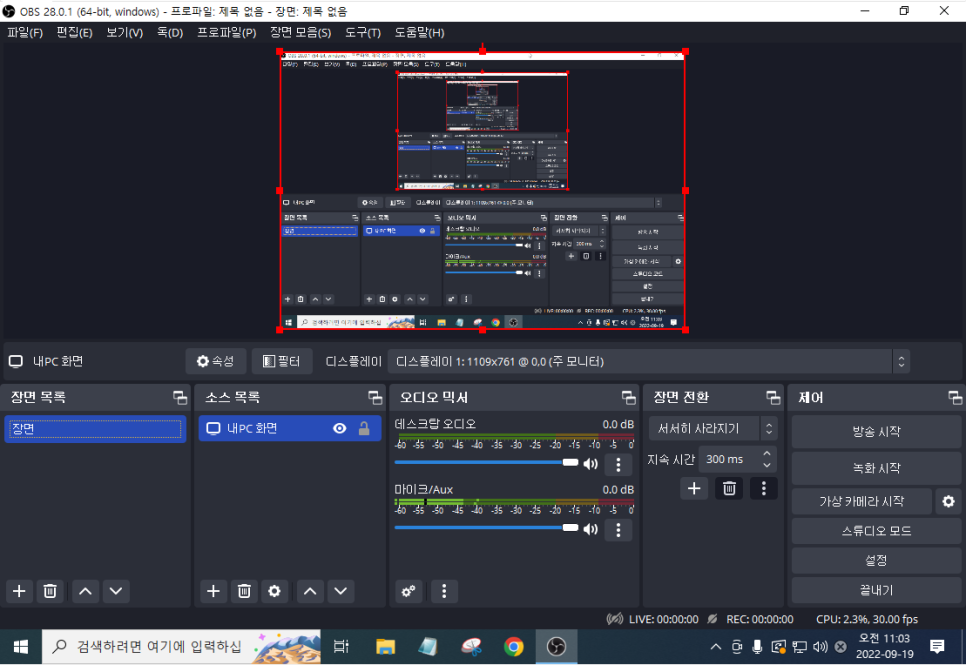
Task: Click the OBS Studio taskbar icon
Action: (x=556, y=647)
